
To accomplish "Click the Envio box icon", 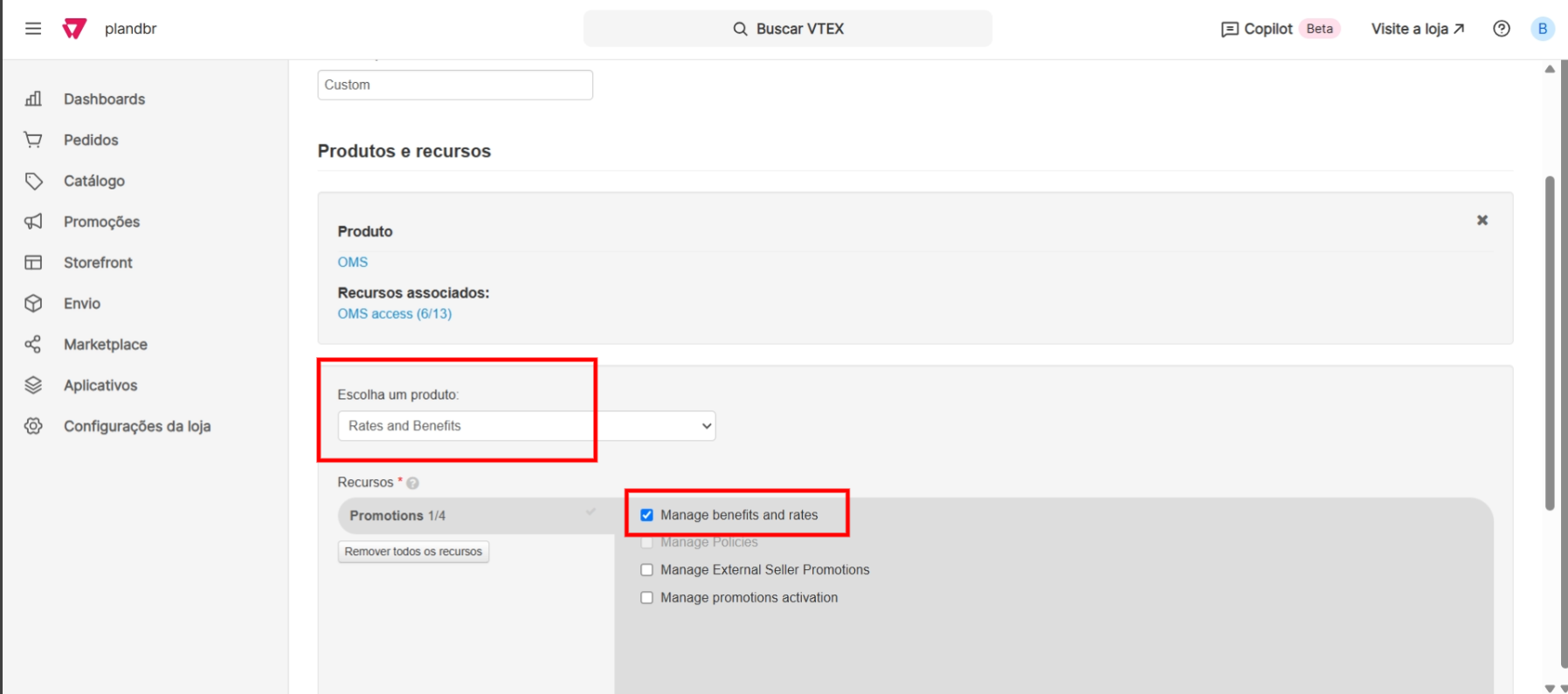I will tap(33, 304).
